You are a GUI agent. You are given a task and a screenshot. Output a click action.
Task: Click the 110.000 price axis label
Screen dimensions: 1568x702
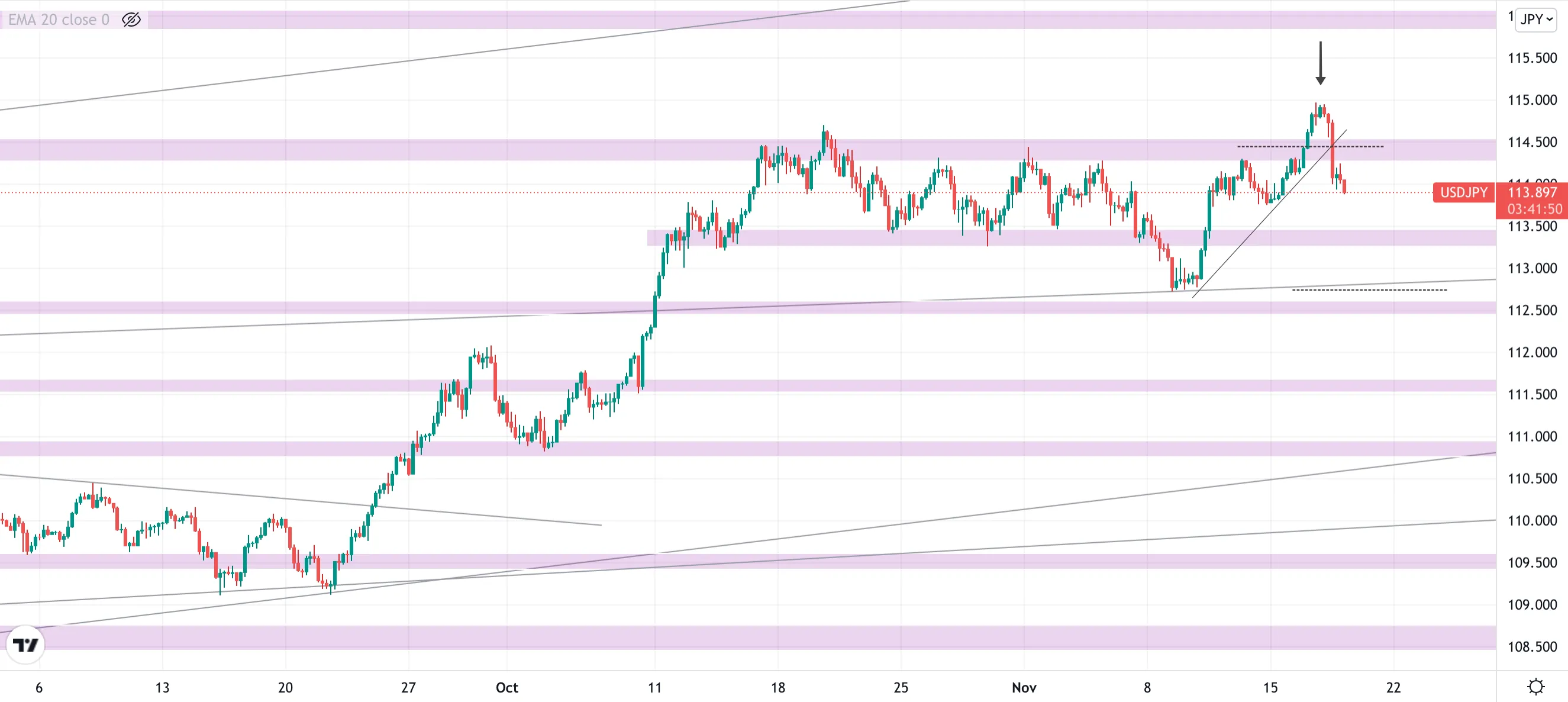coord(1532,520)
